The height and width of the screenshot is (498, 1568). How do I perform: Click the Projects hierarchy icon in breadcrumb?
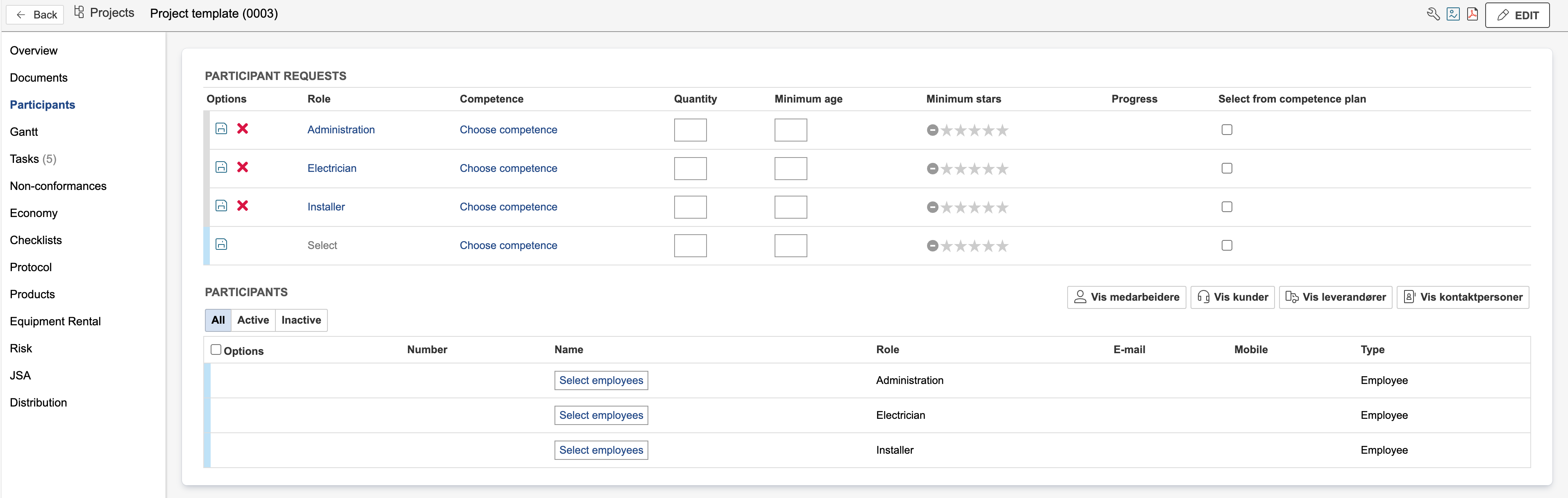tap(79, 12)
